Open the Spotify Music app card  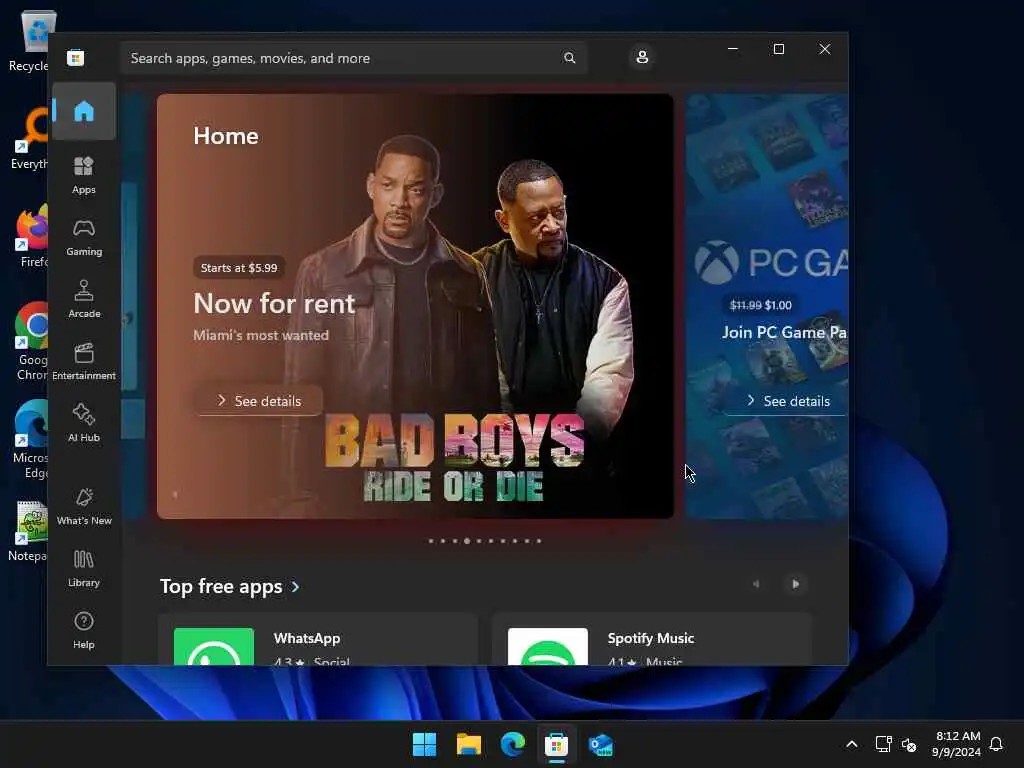point(652,640)
